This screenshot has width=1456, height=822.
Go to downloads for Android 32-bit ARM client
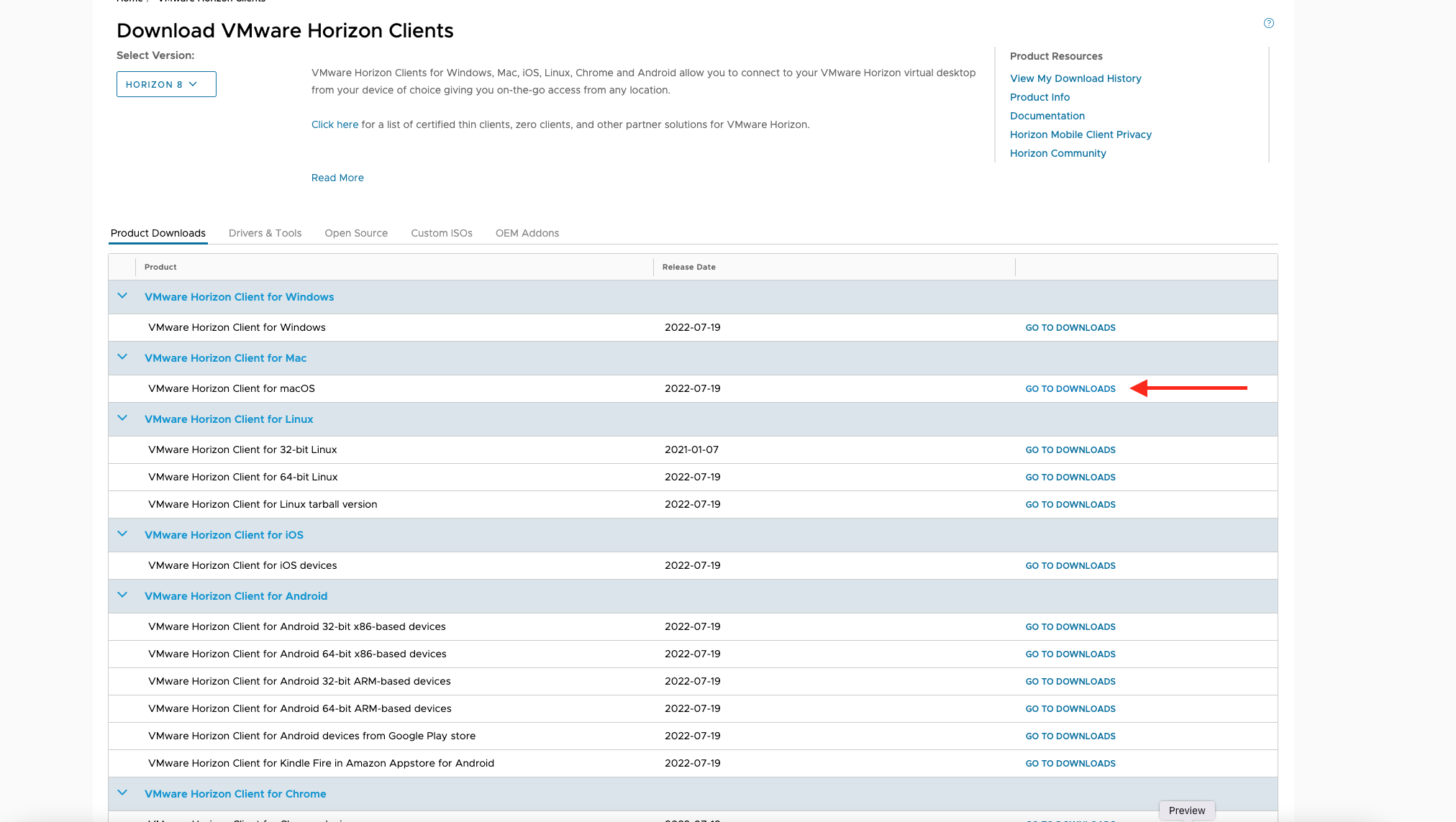coord(1070,682)
